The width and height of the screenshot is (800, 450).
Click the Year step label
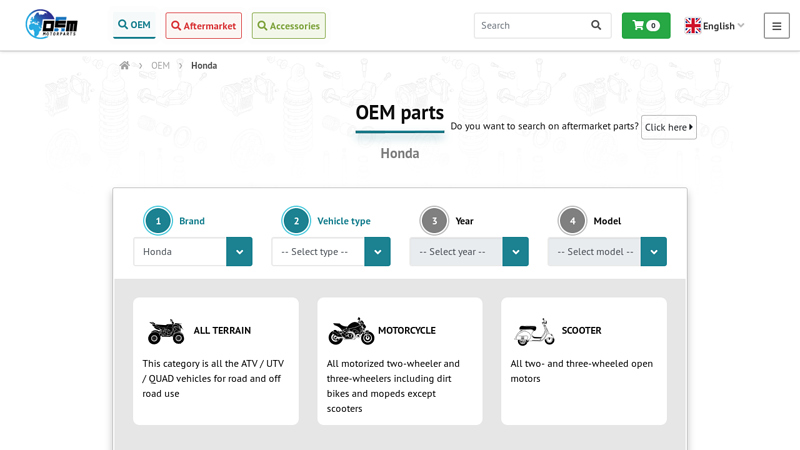pos(464,221)
